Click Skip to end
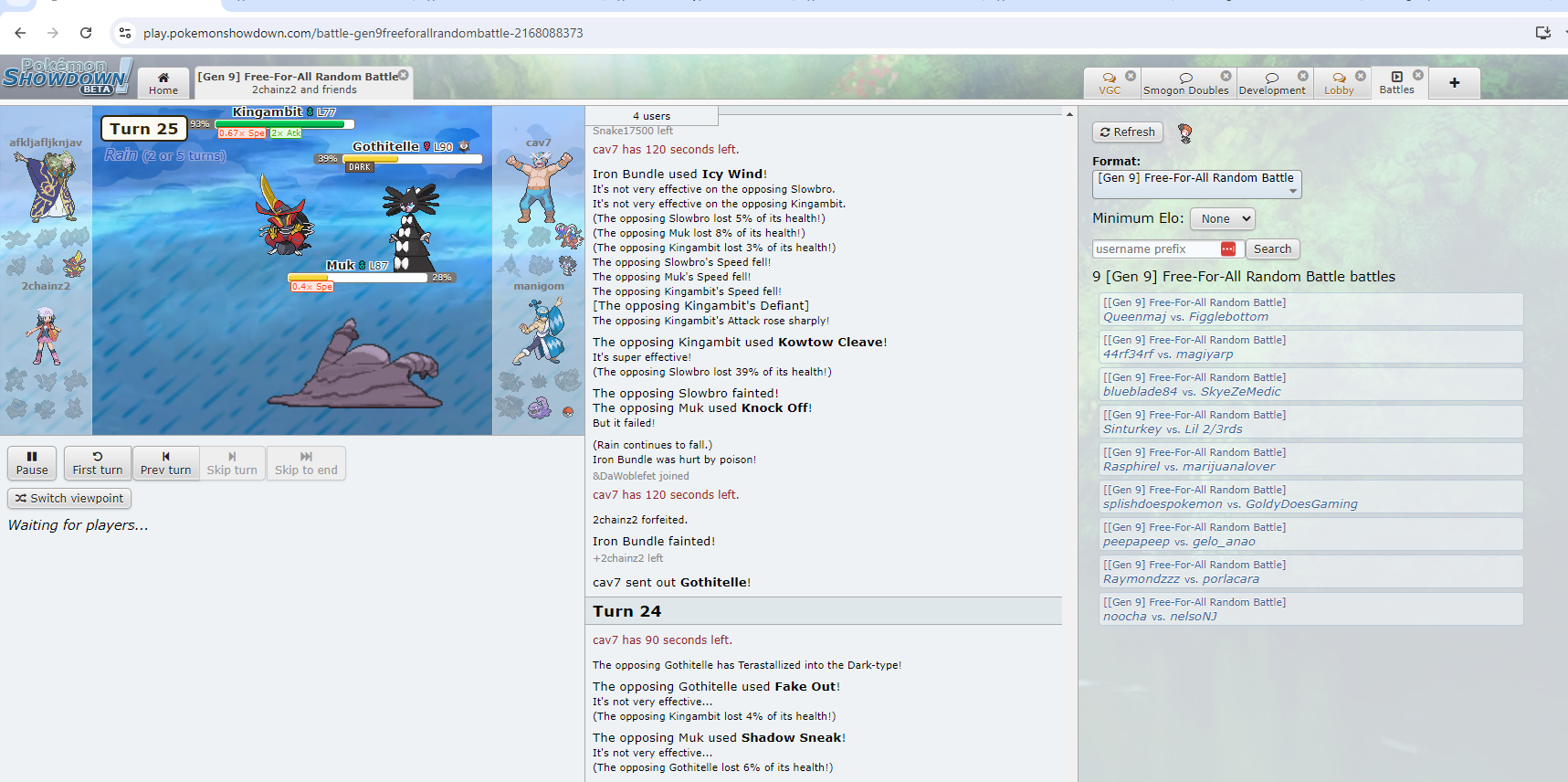 [x=306, y=463]
